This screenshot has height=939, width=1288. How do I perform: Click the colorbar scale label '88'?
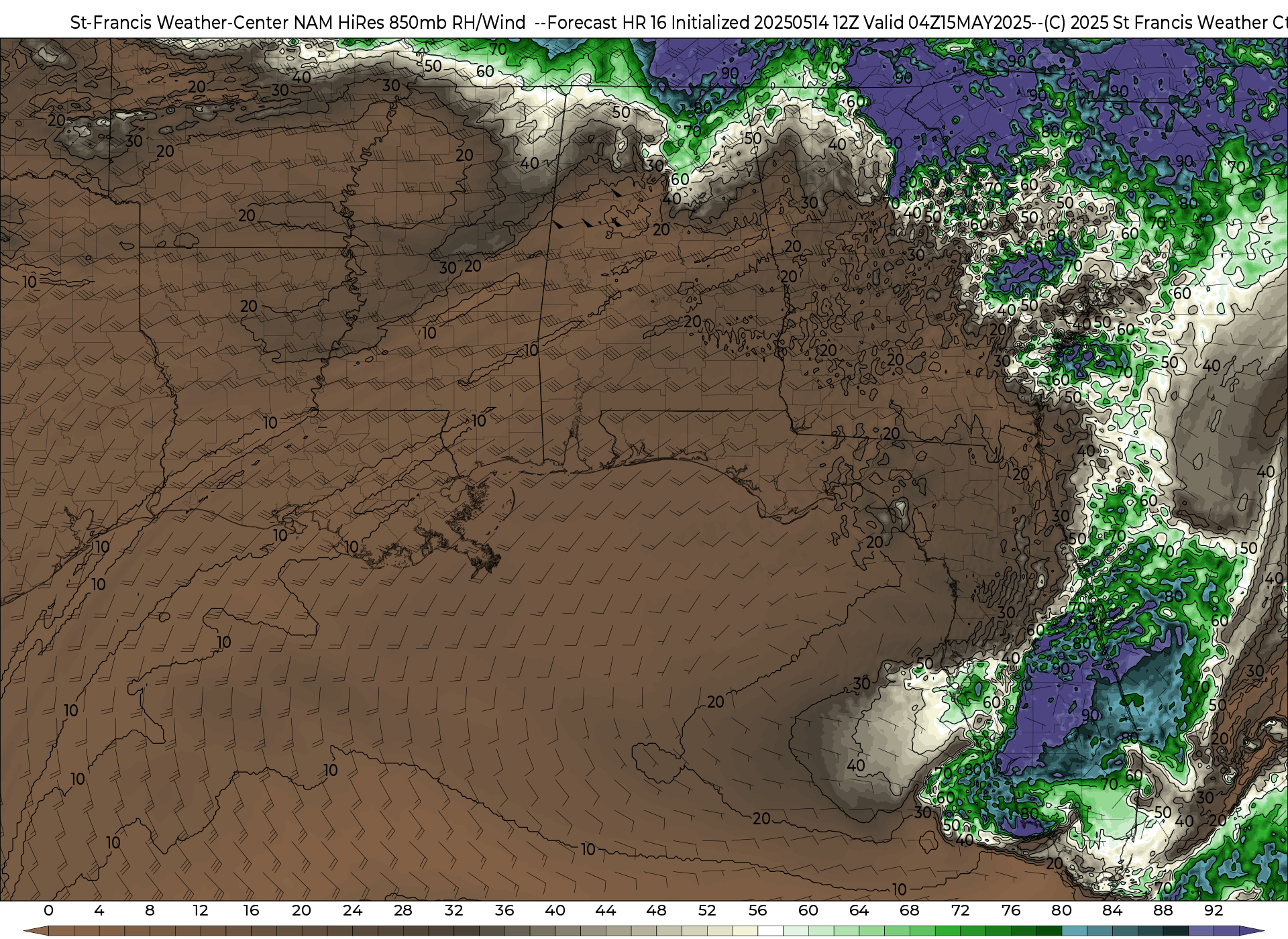click(x=1163, y=910)
